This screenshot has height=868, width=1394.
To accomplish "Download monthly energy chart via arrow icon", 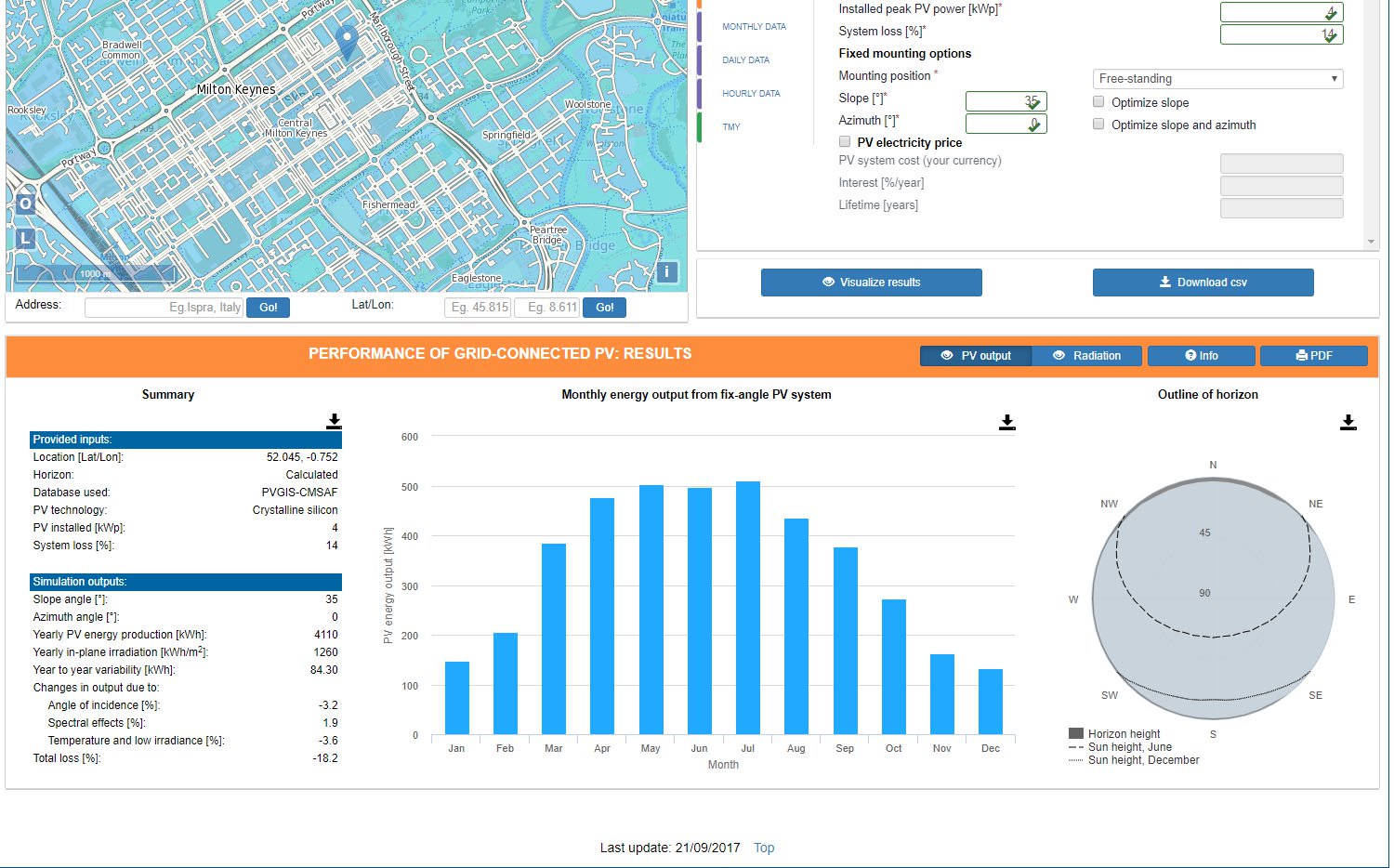I will tap(1006, 423).
